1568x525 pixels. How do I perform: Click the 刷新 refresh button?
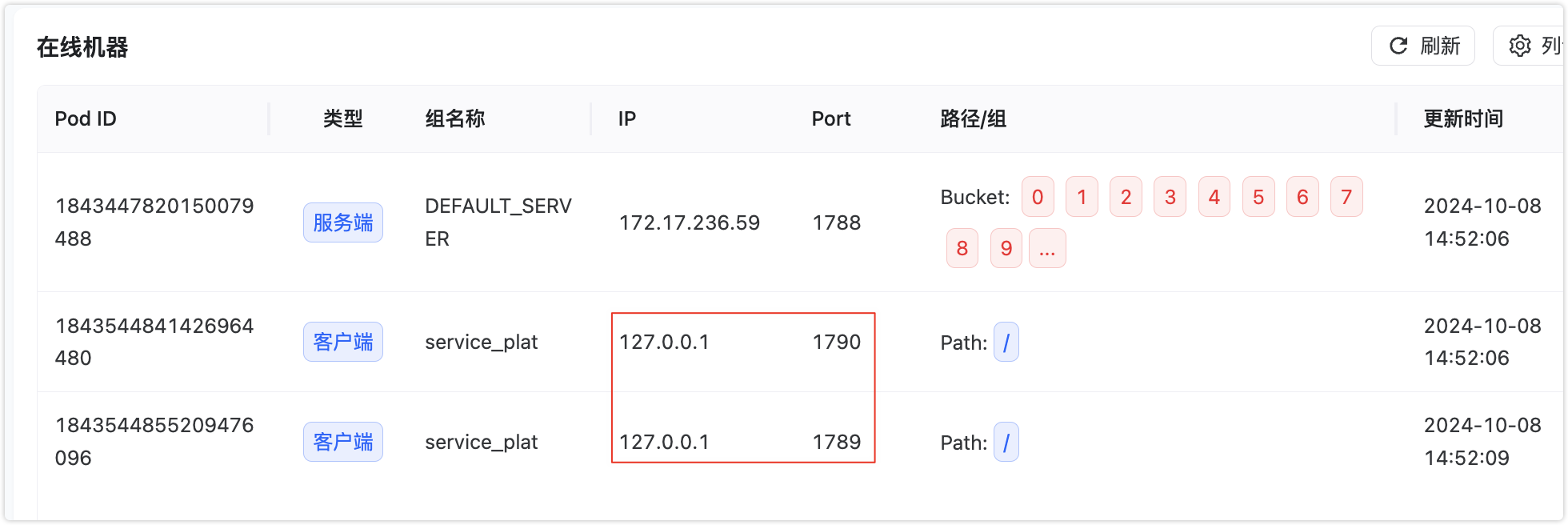point(1423,46)
